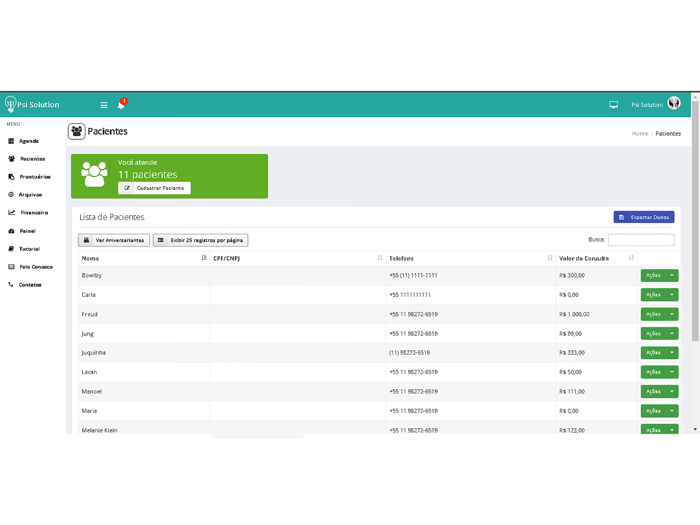Click the scrollbar down arrow
Viewport: 700px width, 525px height.
[x=695, y=429]
